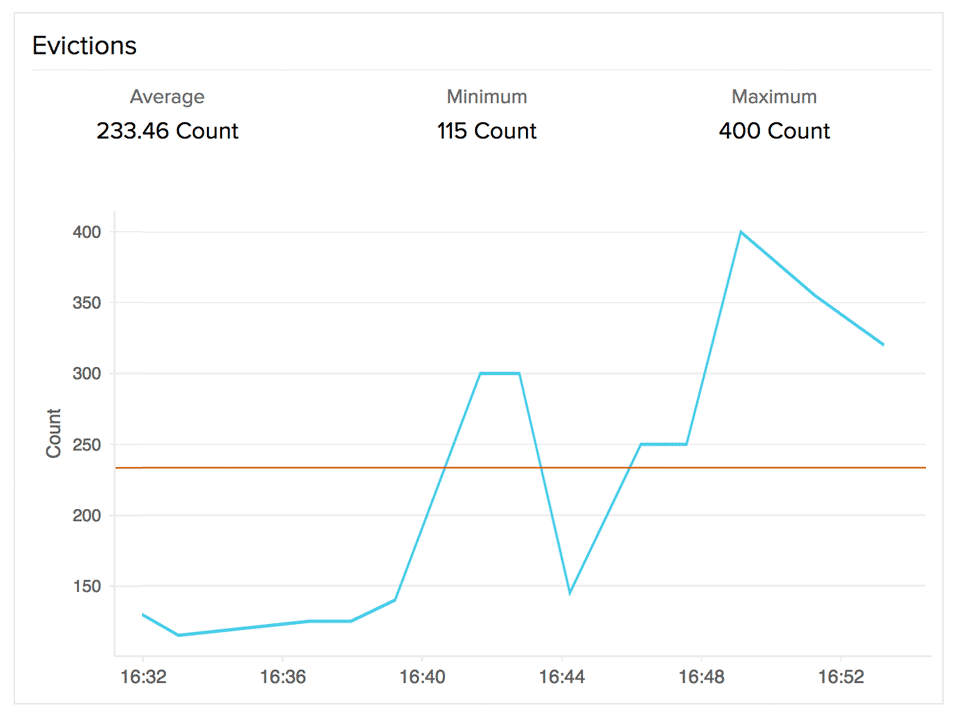Click the 233.46 Count average value

pyautogui.click(x=167, y=131)
